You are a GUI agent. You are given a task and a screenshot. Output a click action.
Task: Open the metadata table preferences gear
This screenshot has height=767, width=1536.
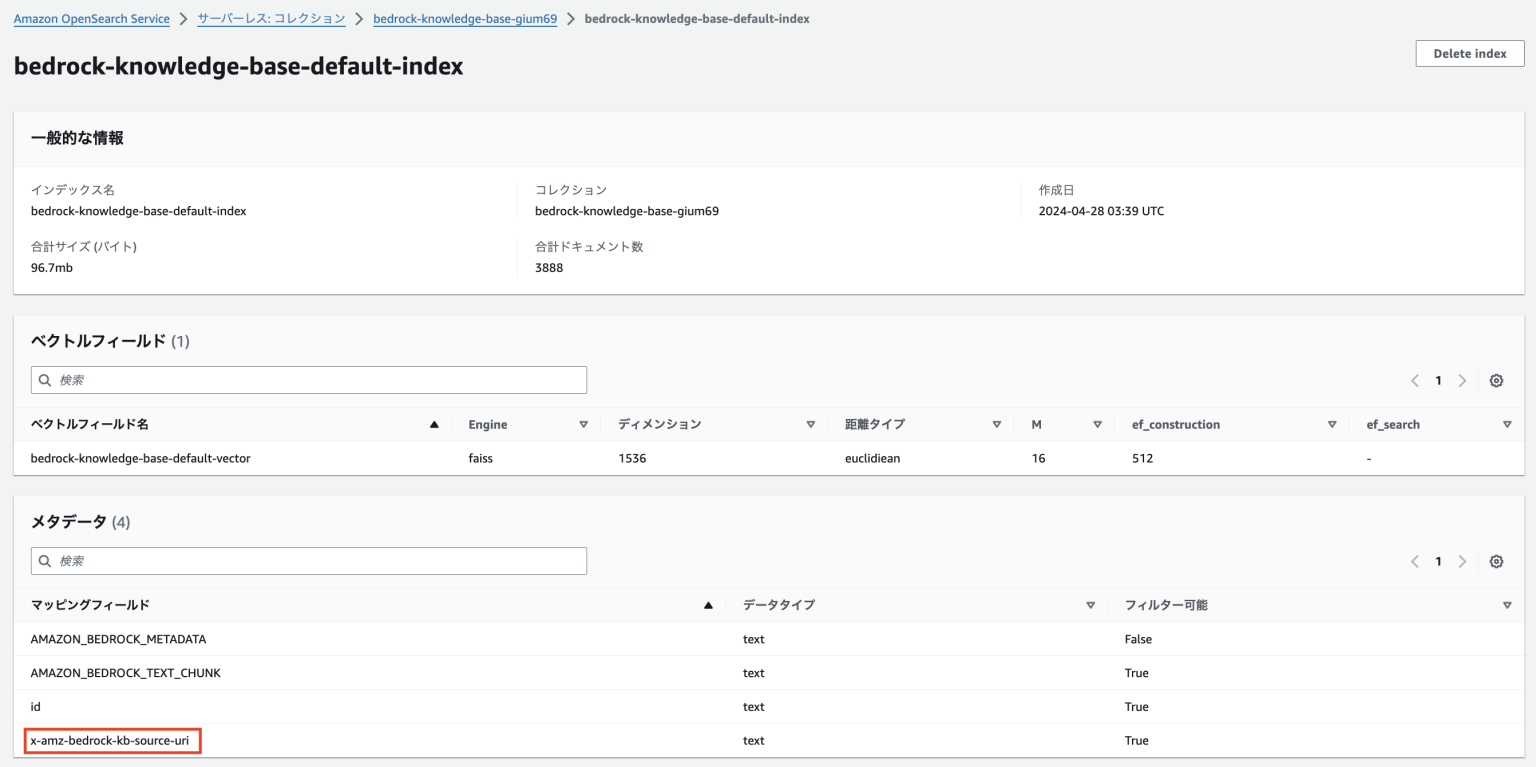click(x=1496, y=561)
